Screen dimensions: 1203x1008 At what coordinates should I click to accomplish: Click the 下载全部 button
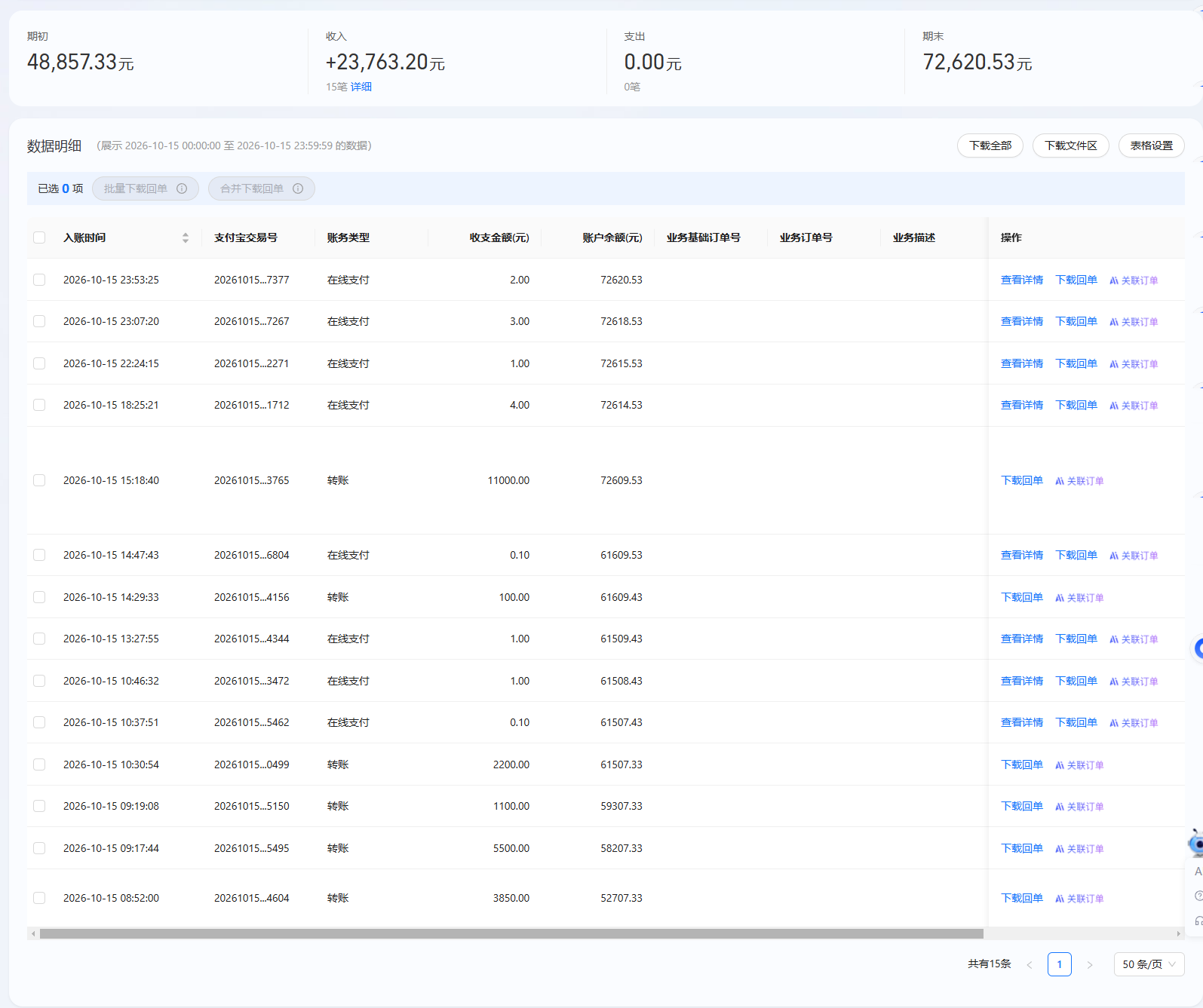pyautogui.click(x=990, y=146)
